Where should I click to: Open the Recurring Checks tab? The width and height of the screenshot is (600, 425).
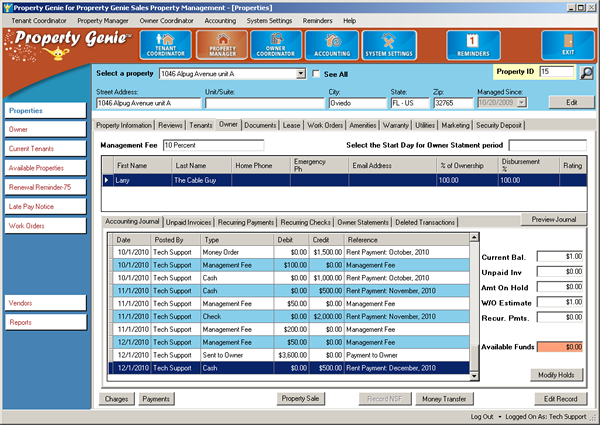(305, 222)
